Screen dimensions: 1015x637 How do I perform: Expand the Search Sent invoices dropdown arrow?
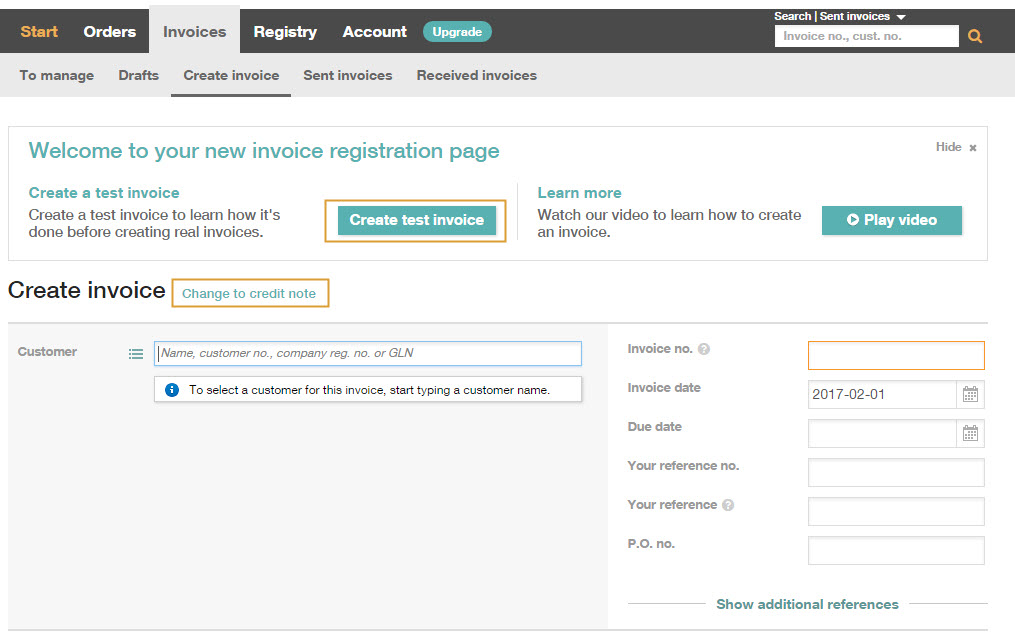(x=901, y=17)
